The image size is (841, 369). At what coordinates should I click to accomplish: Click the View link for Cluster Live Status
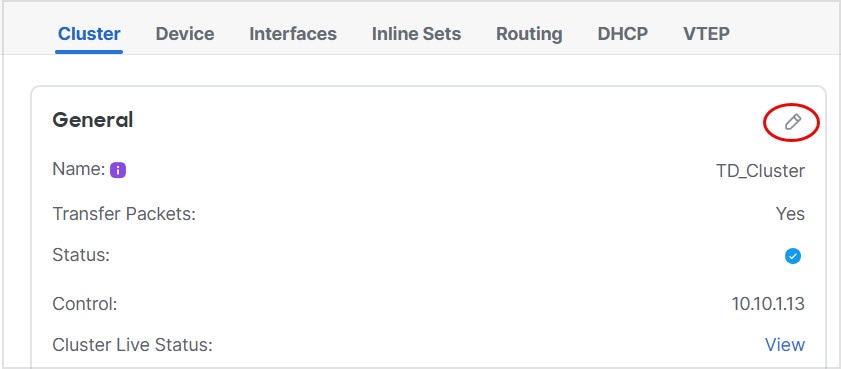[x=785, y=344]
